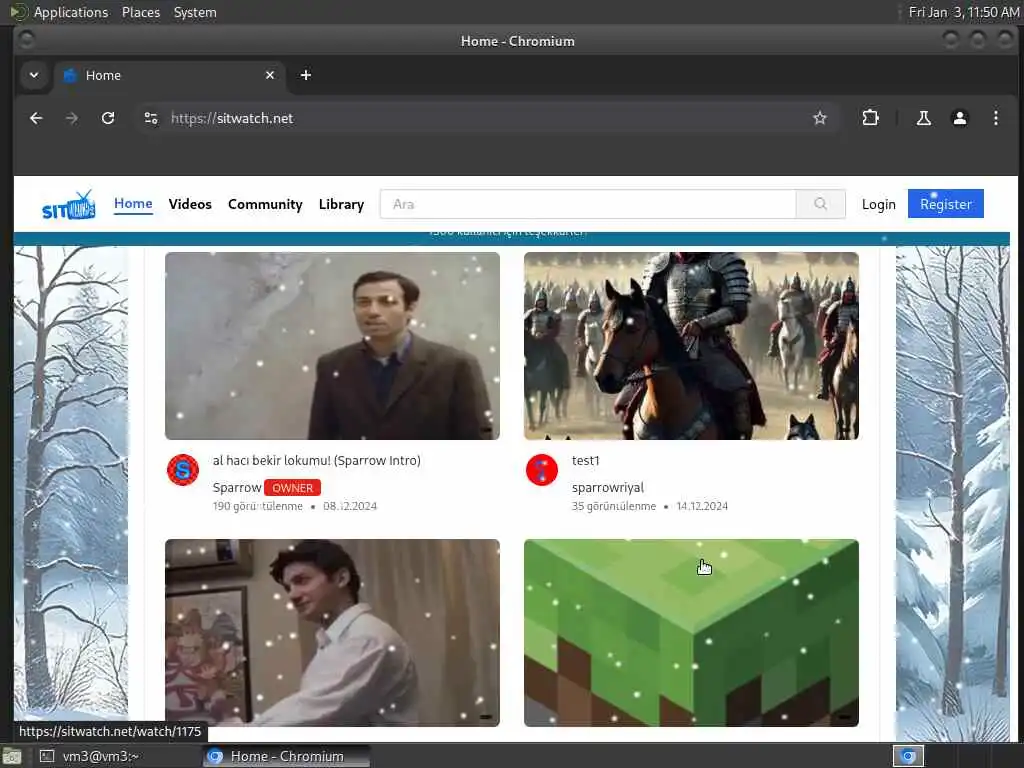Screen dimensions: 1024x768
Task: Click the show desktop icon in bottom panel
Action: (x=12, y=756)
